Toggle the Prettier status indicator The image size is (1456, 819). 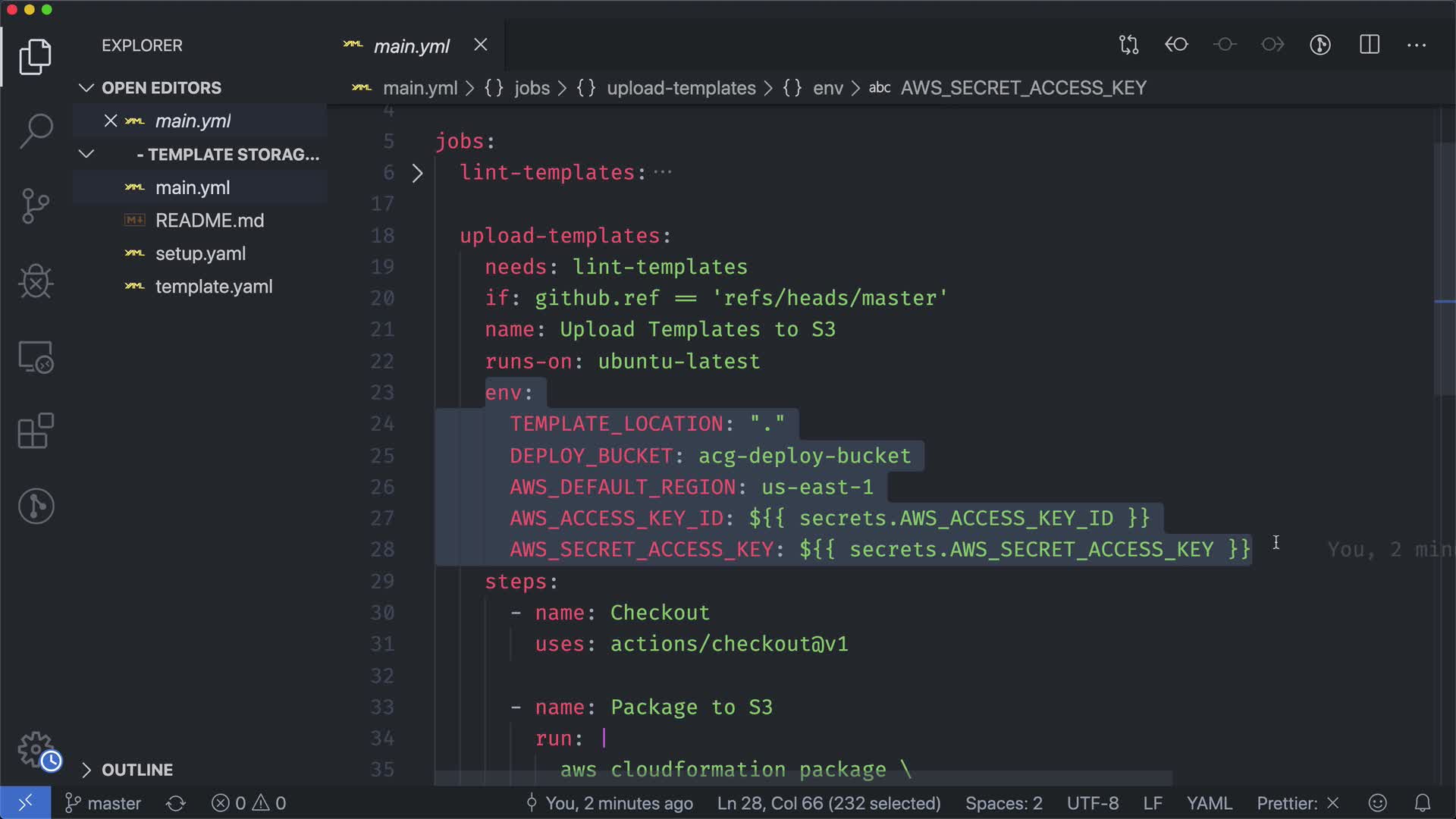click(1298, 803)
